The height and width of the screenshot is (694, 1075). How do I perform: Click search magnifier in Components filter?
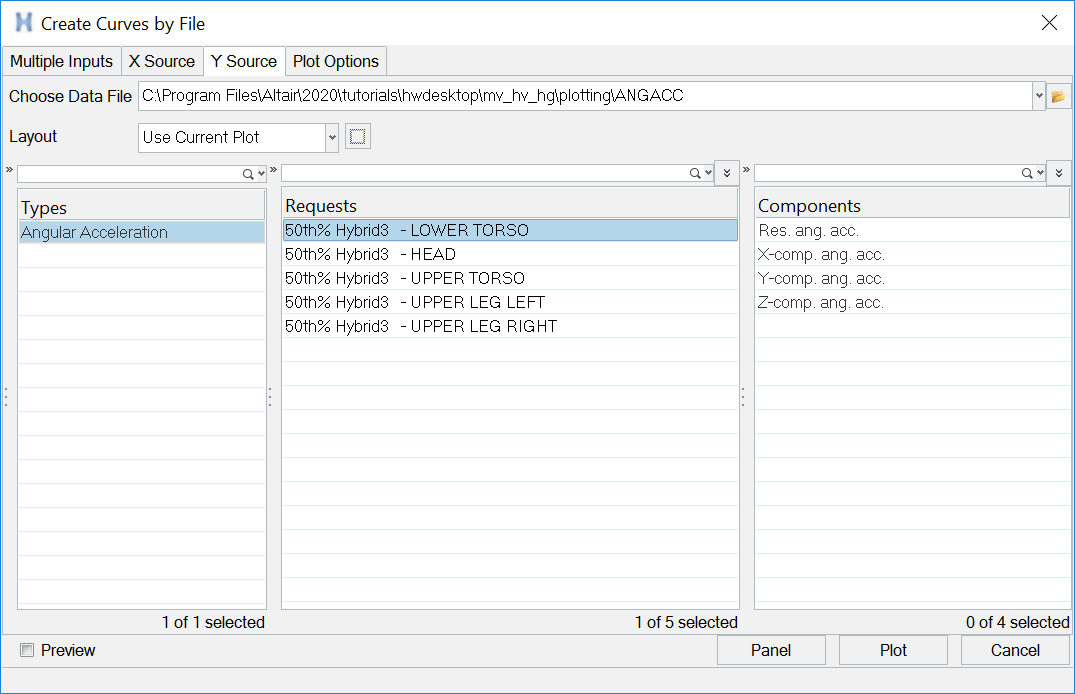[1027, 174]
